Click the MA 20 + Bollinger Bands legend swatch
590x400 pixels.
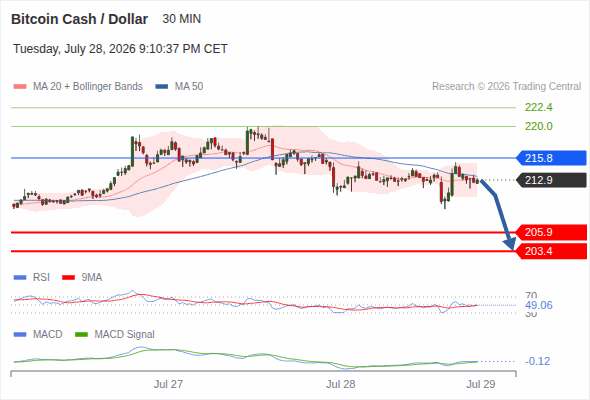click(x=20, y=87)
